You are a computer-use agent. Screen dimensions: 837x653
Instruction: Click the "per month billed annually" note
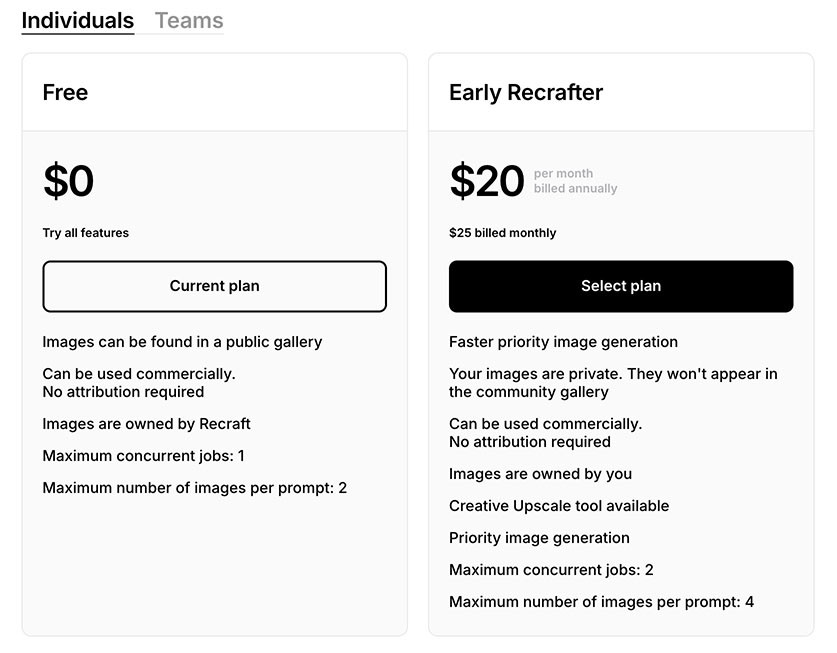pyautogui.click(x=575, y=181)
